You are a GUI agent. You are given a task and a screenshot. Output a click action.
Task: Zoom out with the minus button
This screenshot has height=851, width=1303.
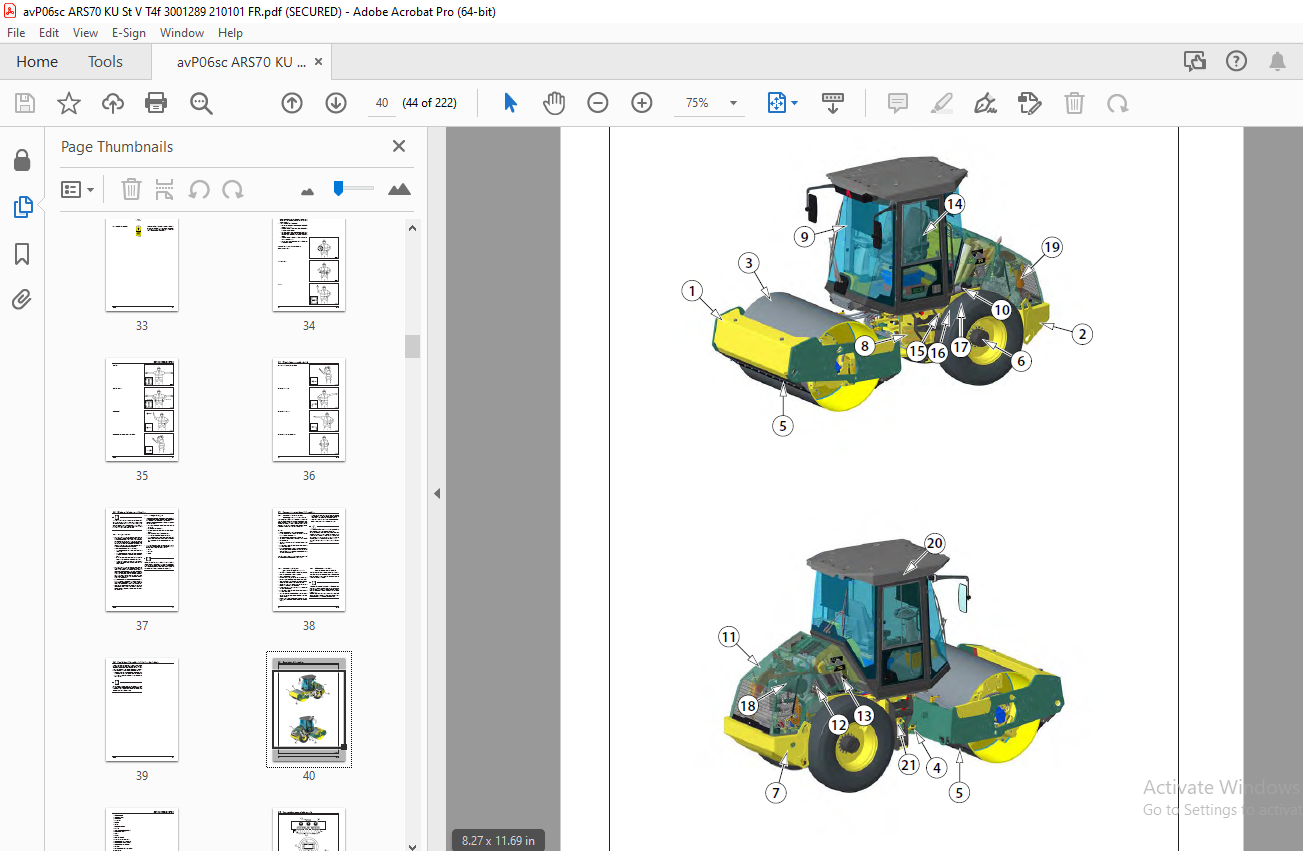598,103
